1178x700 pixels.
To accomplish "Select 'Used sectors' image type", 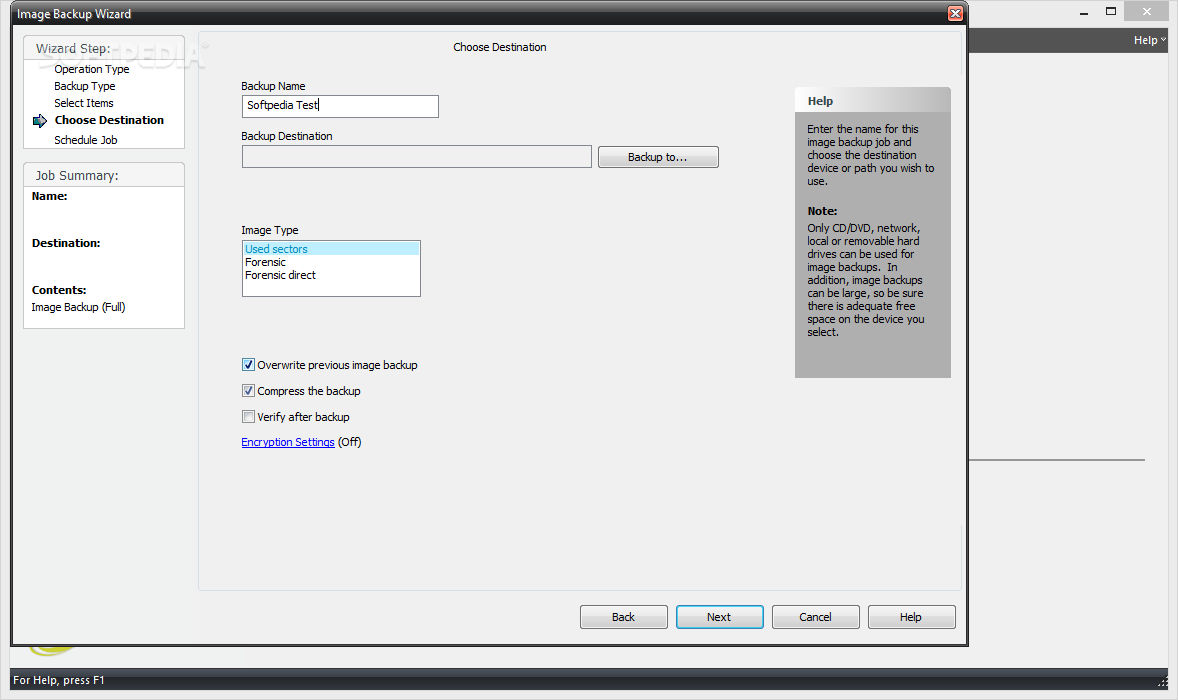I will [x=331, y=249].
